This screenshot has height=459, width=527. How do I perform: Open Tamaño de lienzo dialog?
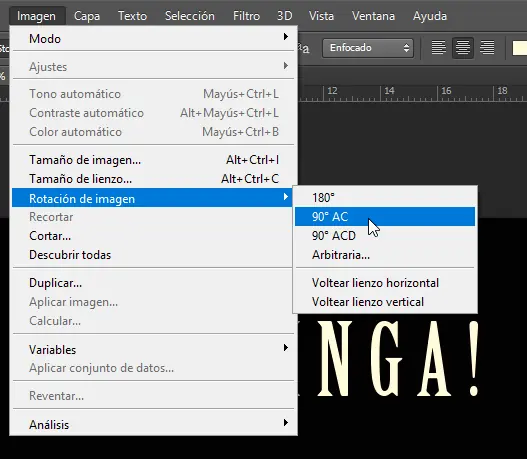point(153,179)
